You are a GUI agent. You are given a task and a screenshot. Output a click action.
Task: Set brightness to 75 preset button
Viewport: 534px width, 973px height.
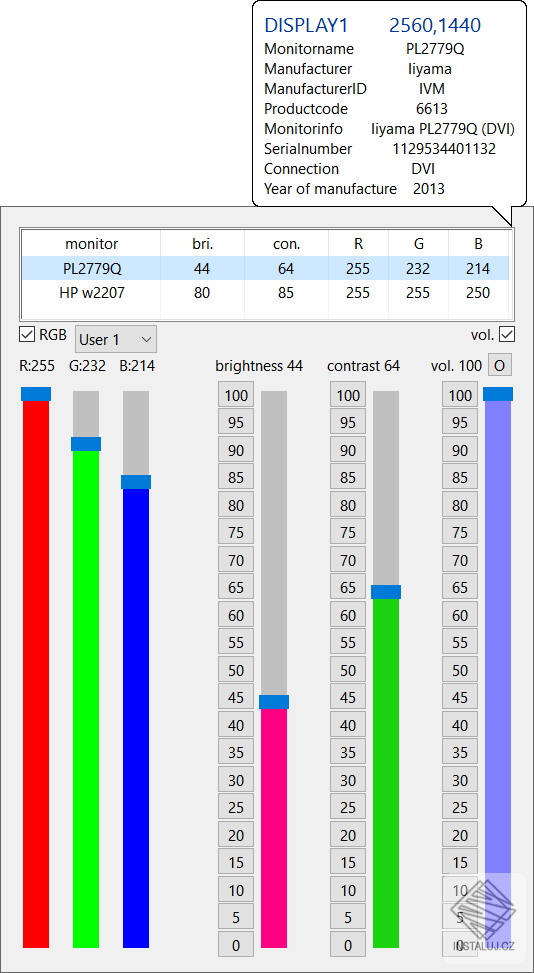click(x=236, y=533)
